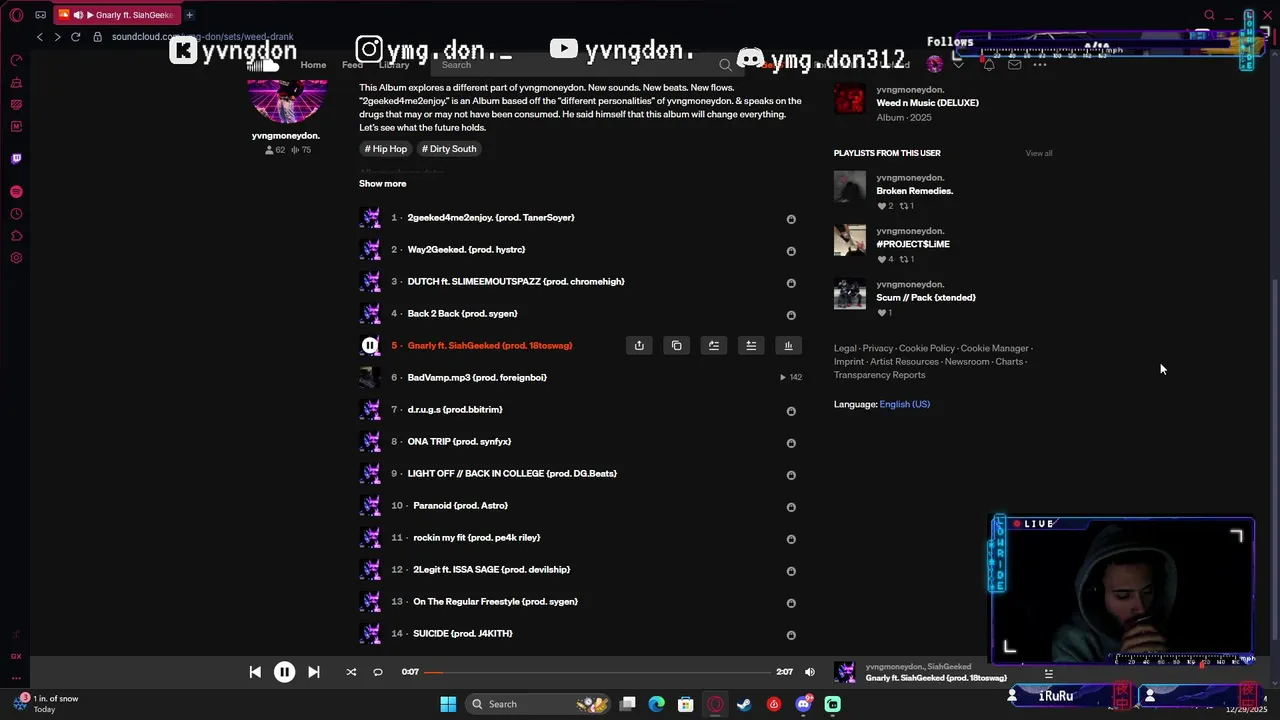Open insights bar-chart icon on Gnarly row
This screenshot has width=1280, height=720.
(788, 345)
